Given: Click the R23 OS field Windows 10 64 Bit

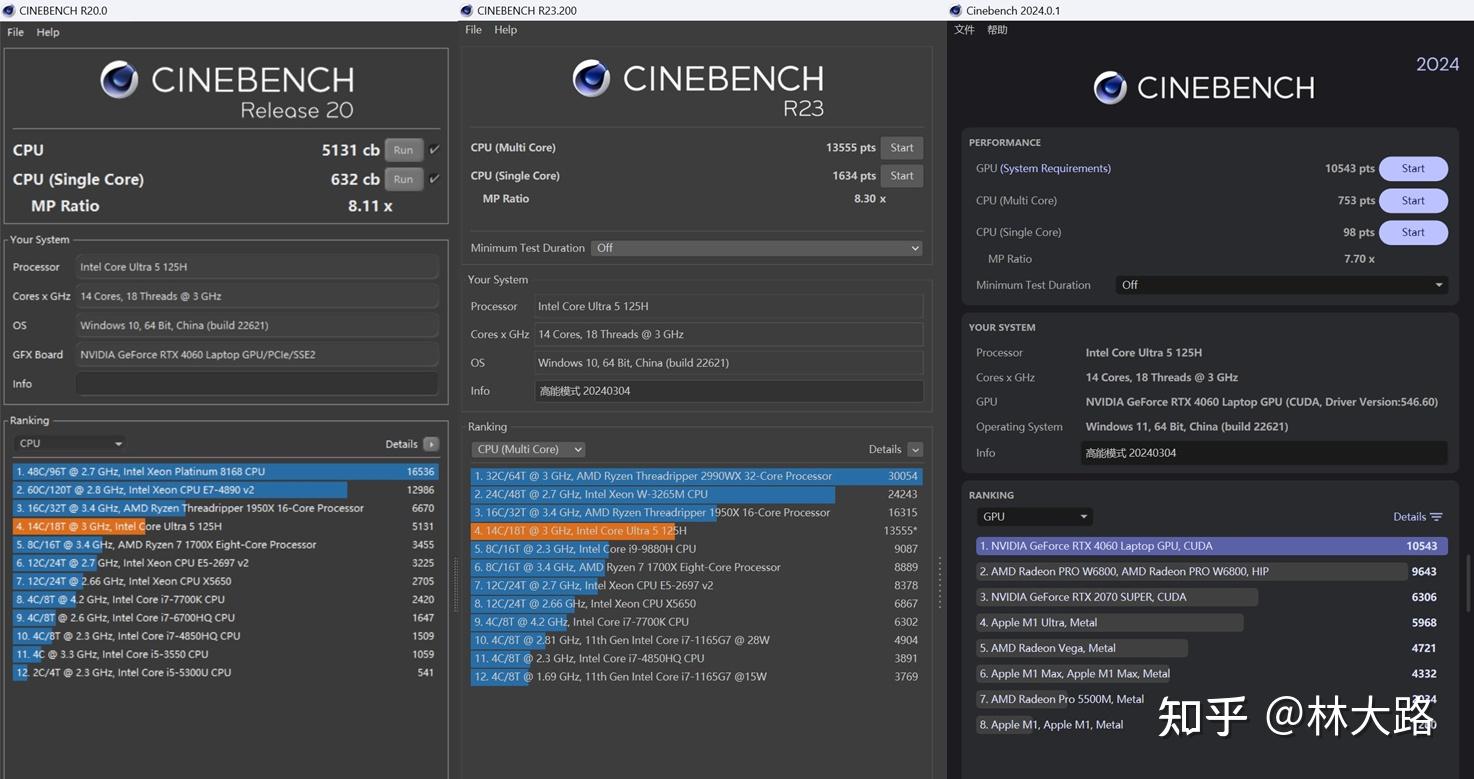Looking at the screenshot, I should click(728, 363).
